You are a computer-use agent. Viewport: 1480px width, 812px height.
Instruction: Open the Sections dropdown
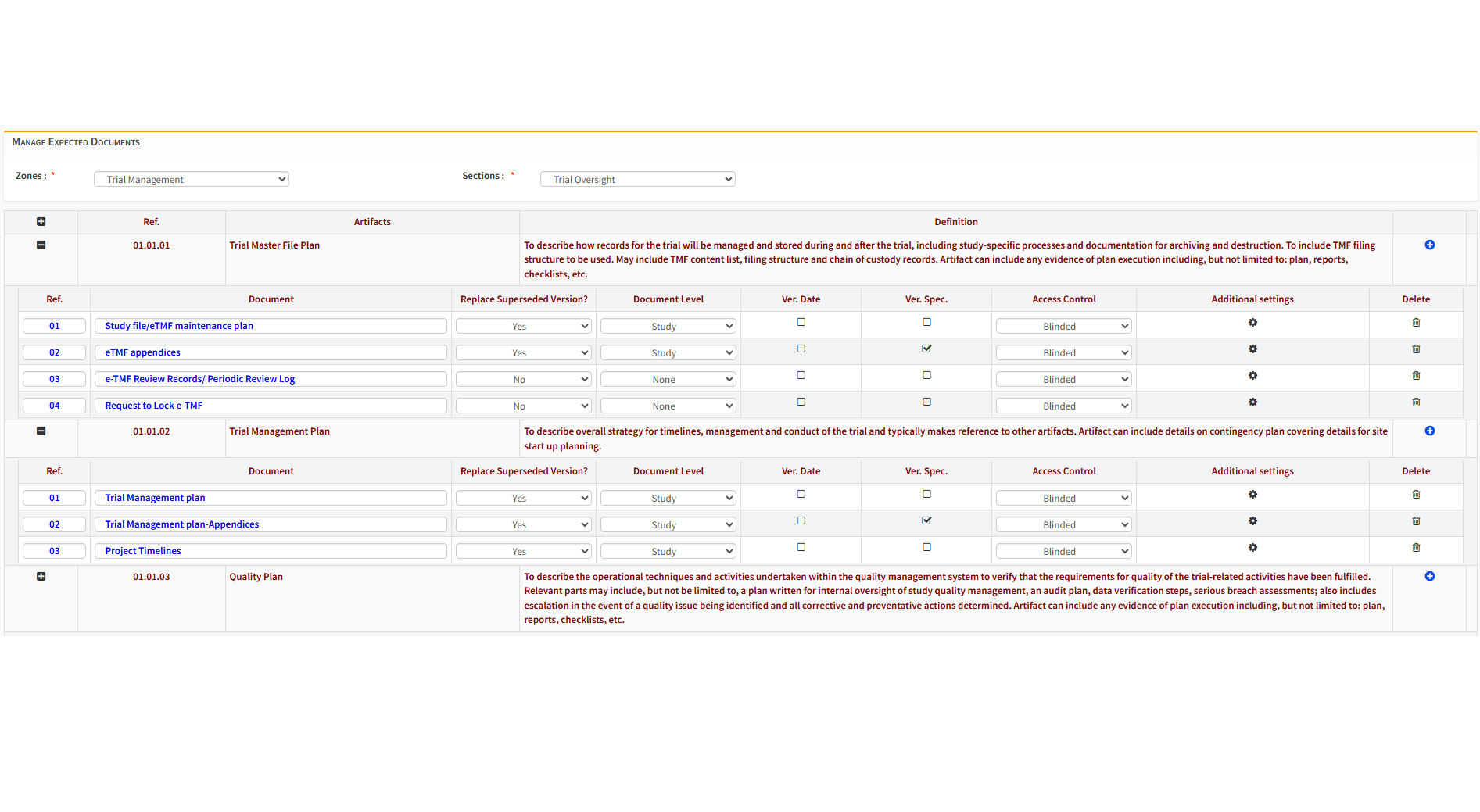[637, 179]
